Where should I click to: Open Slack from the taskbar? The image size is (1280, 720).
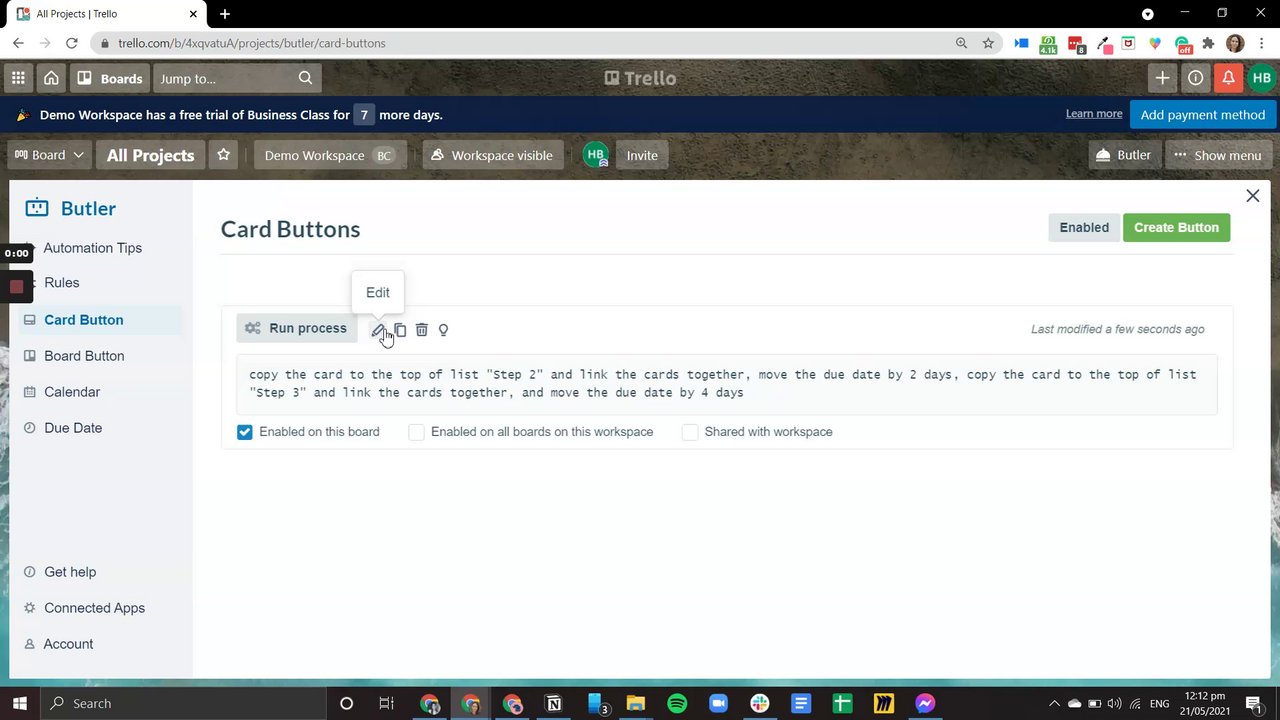pos(760,703)
